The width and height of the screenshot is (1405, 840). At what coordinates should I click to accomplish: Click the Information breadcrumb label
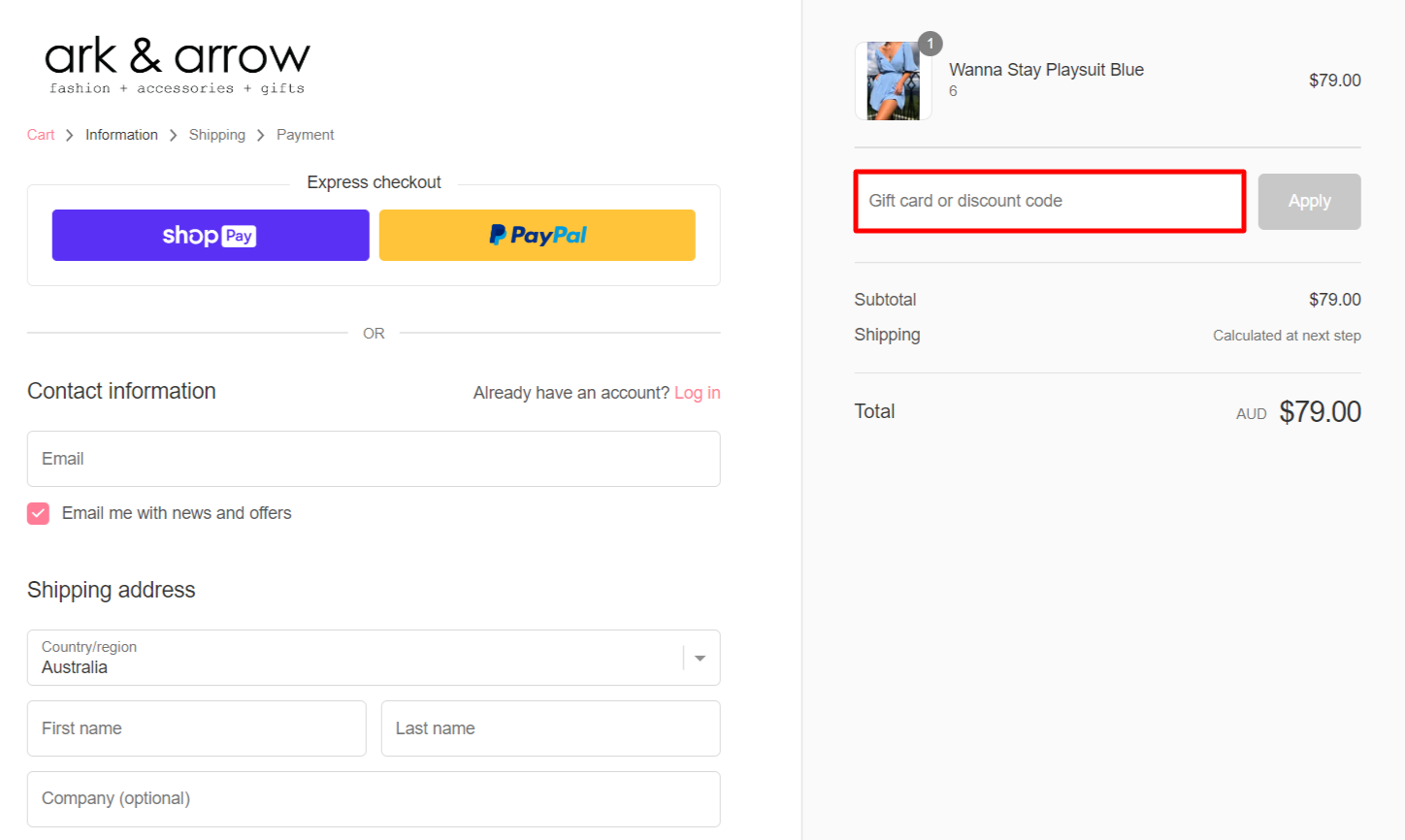[x=121, y=134]
